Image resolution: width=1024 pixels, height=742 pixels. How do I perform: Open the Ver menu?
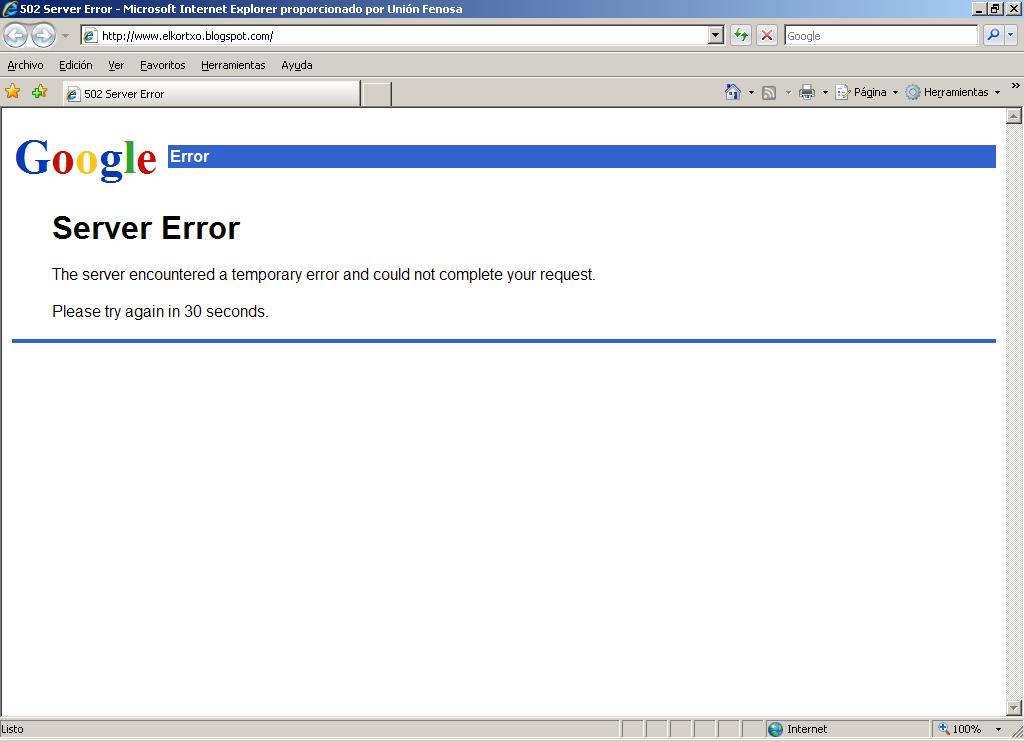(x=116, y=65)
